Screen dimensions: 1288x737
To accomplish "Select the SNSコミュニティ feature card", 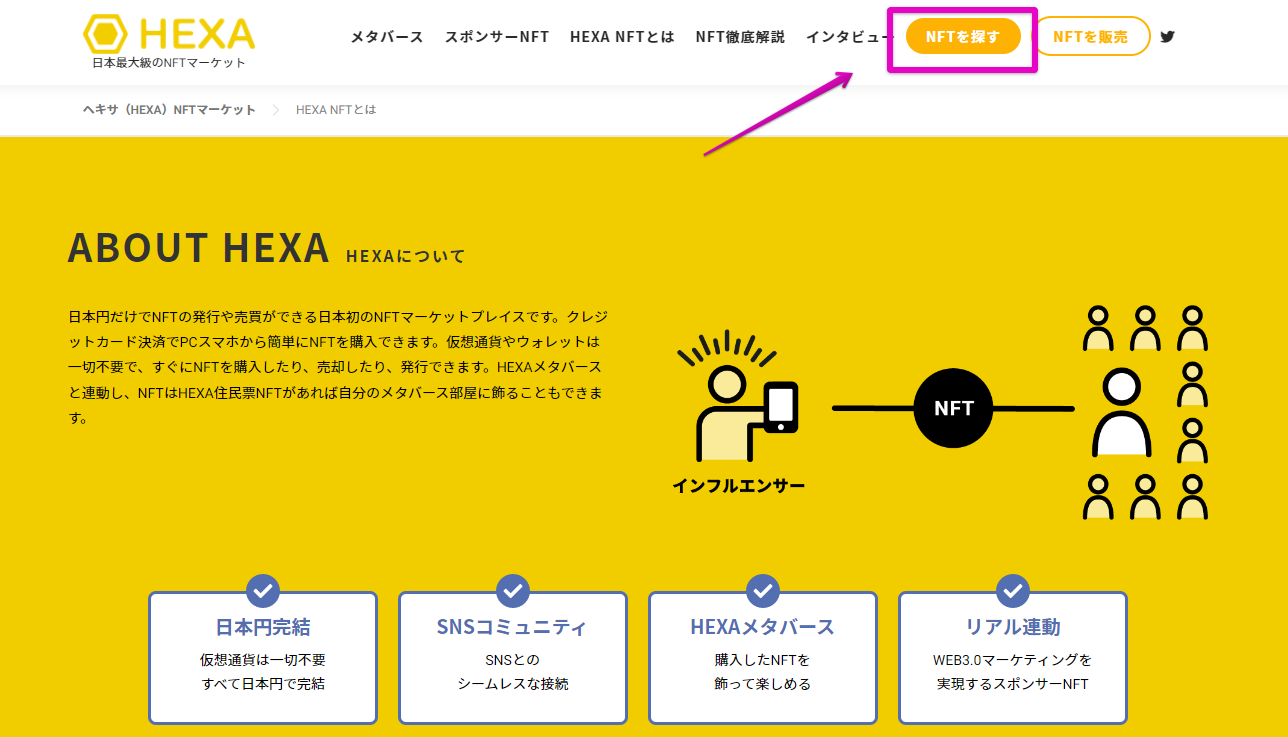I will point(513,657).
